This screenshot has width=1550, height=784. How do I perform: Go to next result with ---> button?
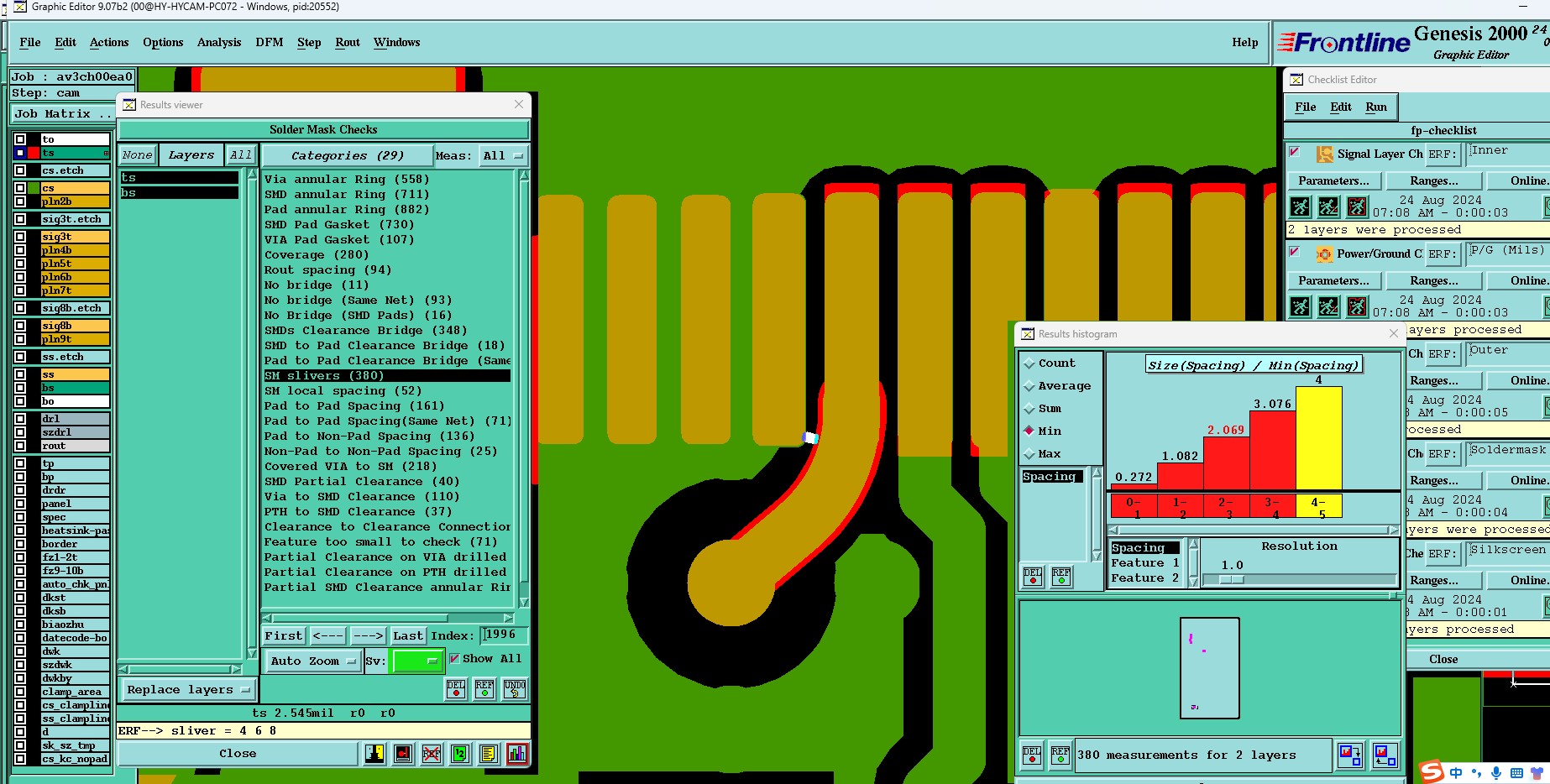pos(368,636)
